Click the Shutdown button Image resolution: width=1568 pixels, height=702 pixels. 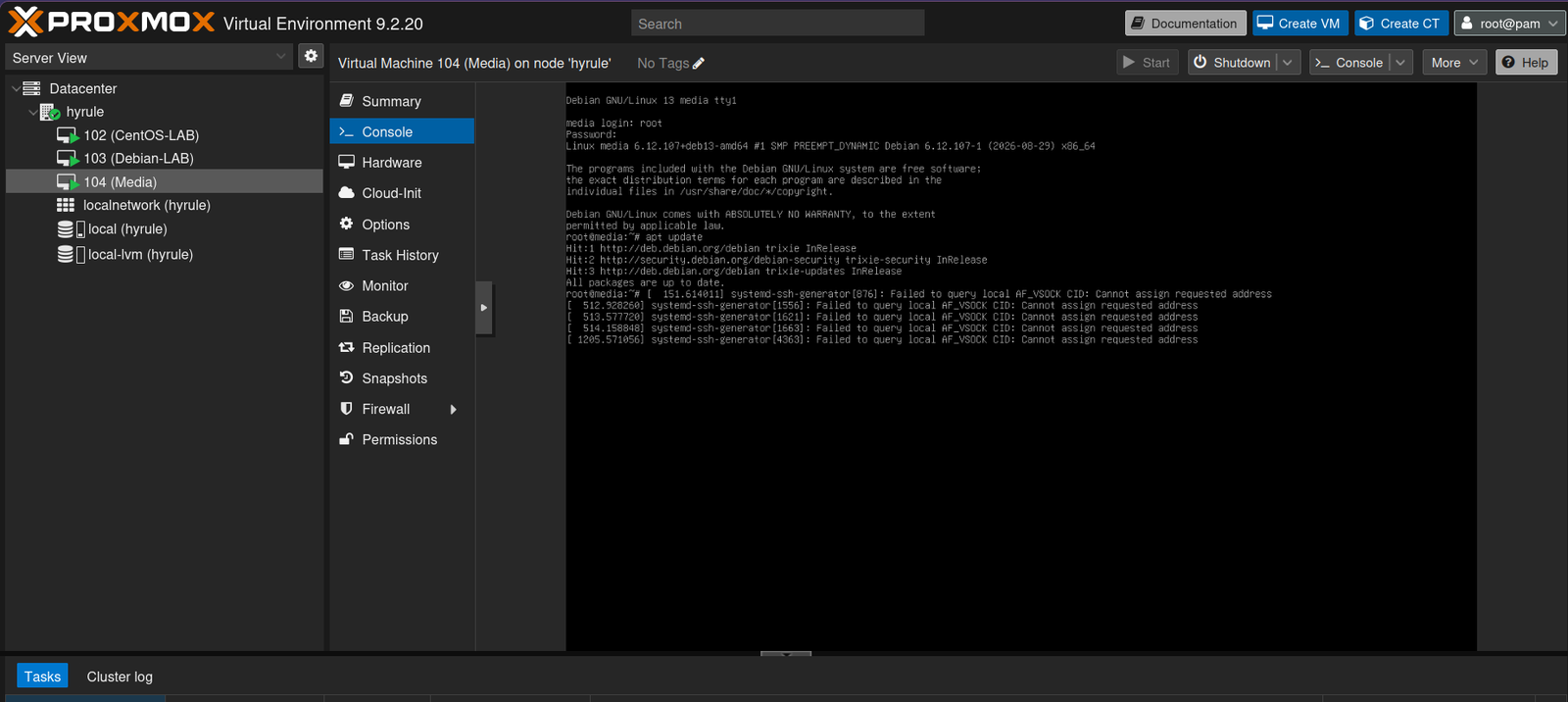click(1233, 63)
